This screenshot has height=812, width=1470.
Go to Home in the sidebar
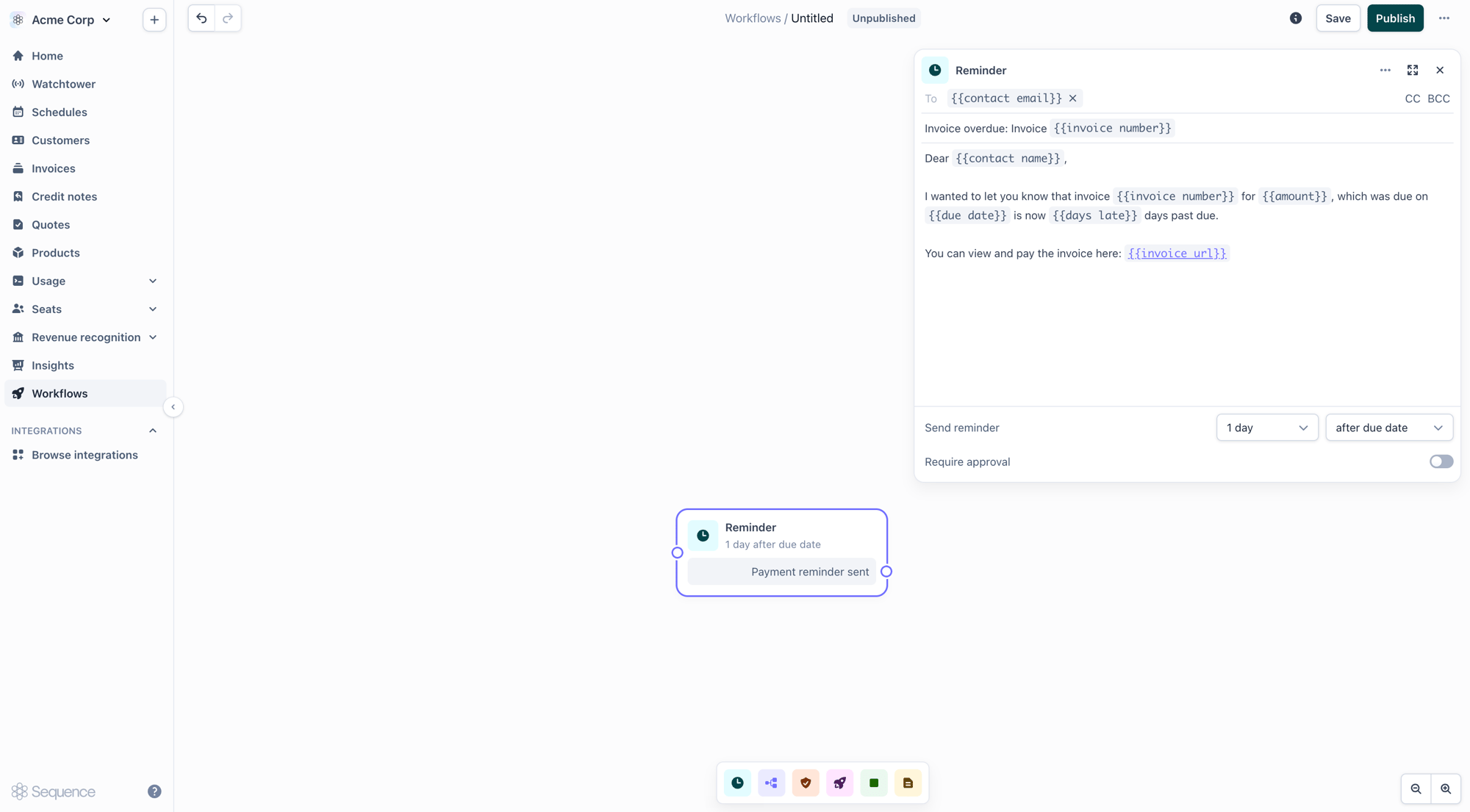click(85, 56)
